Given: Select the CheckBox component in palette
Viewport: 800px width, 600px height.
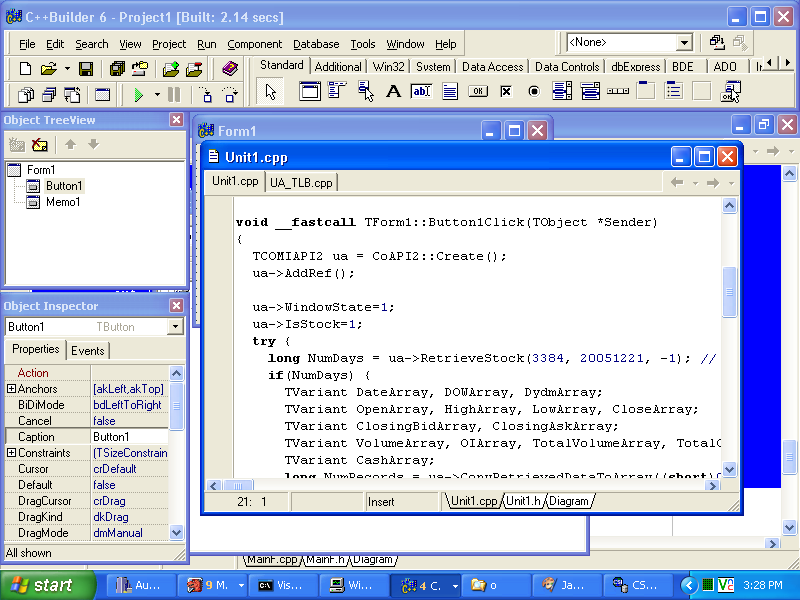Looking at the screenshot, I should [506, 92].
